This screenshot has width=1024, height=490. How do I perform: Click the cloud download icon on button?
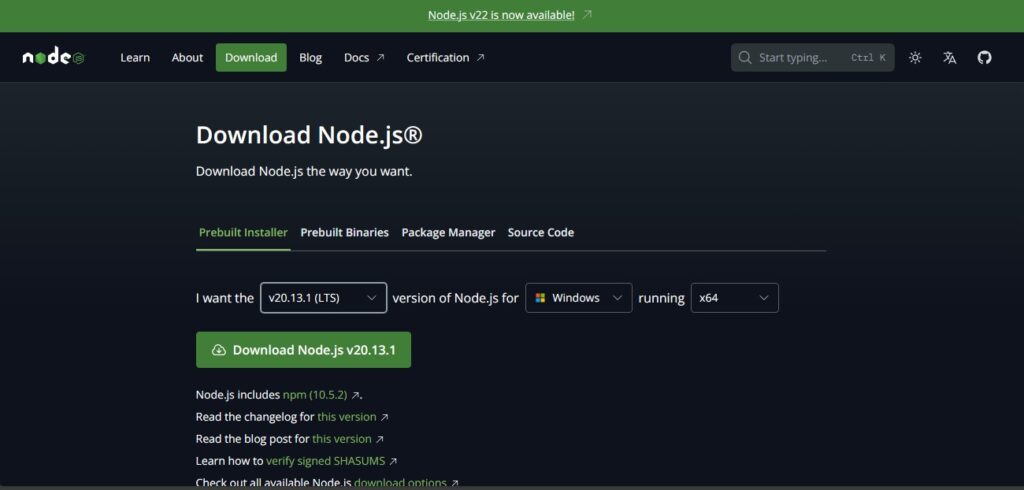click(x=219, y=350)
